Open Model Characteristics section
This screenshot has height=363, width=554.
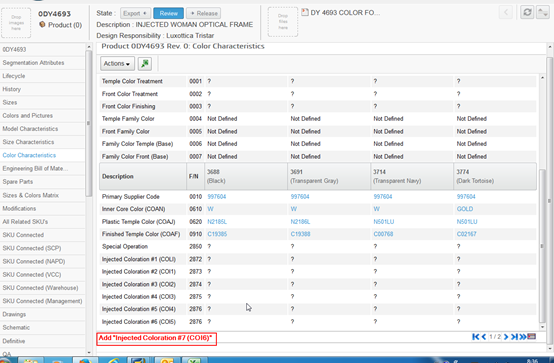tap(42, 129)
